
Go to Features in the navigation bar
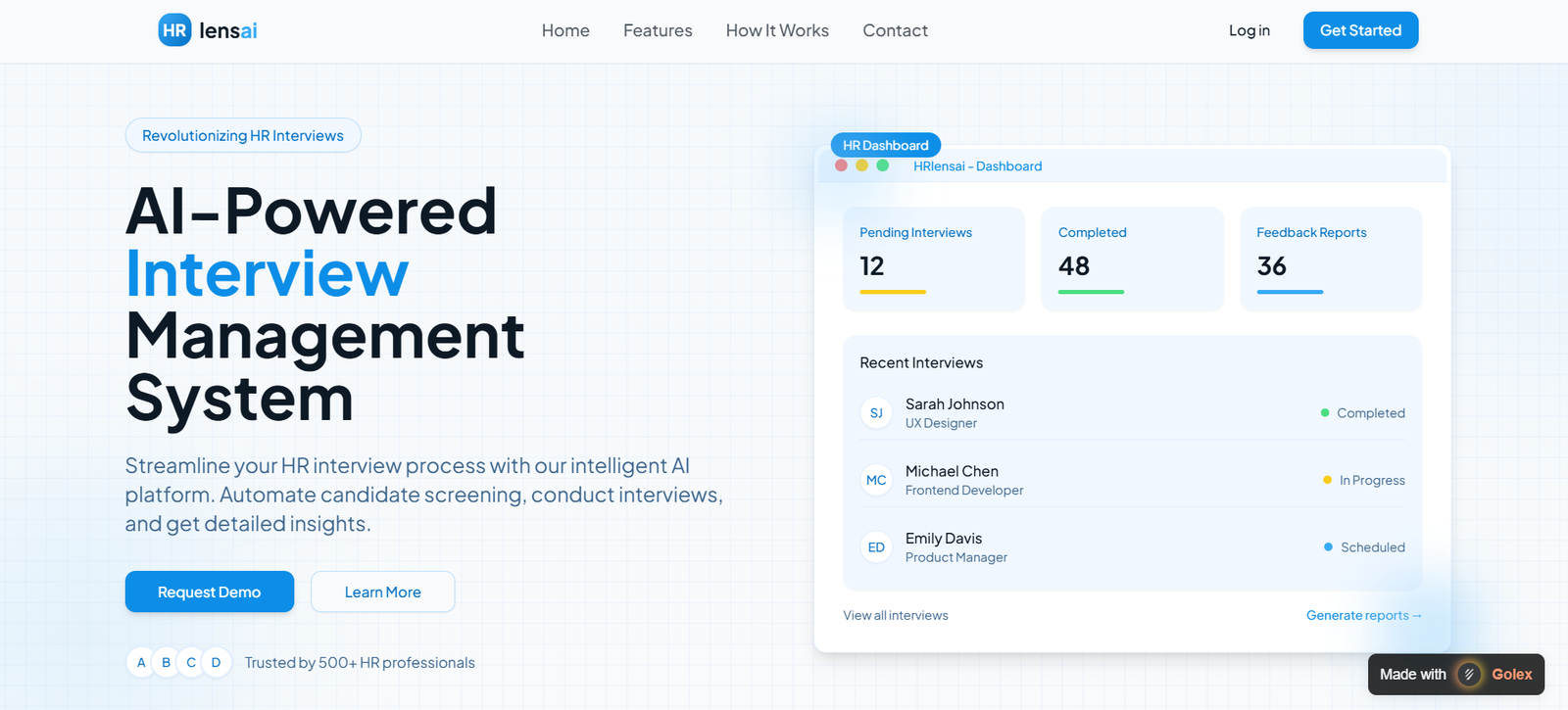(x=658, y=30)
